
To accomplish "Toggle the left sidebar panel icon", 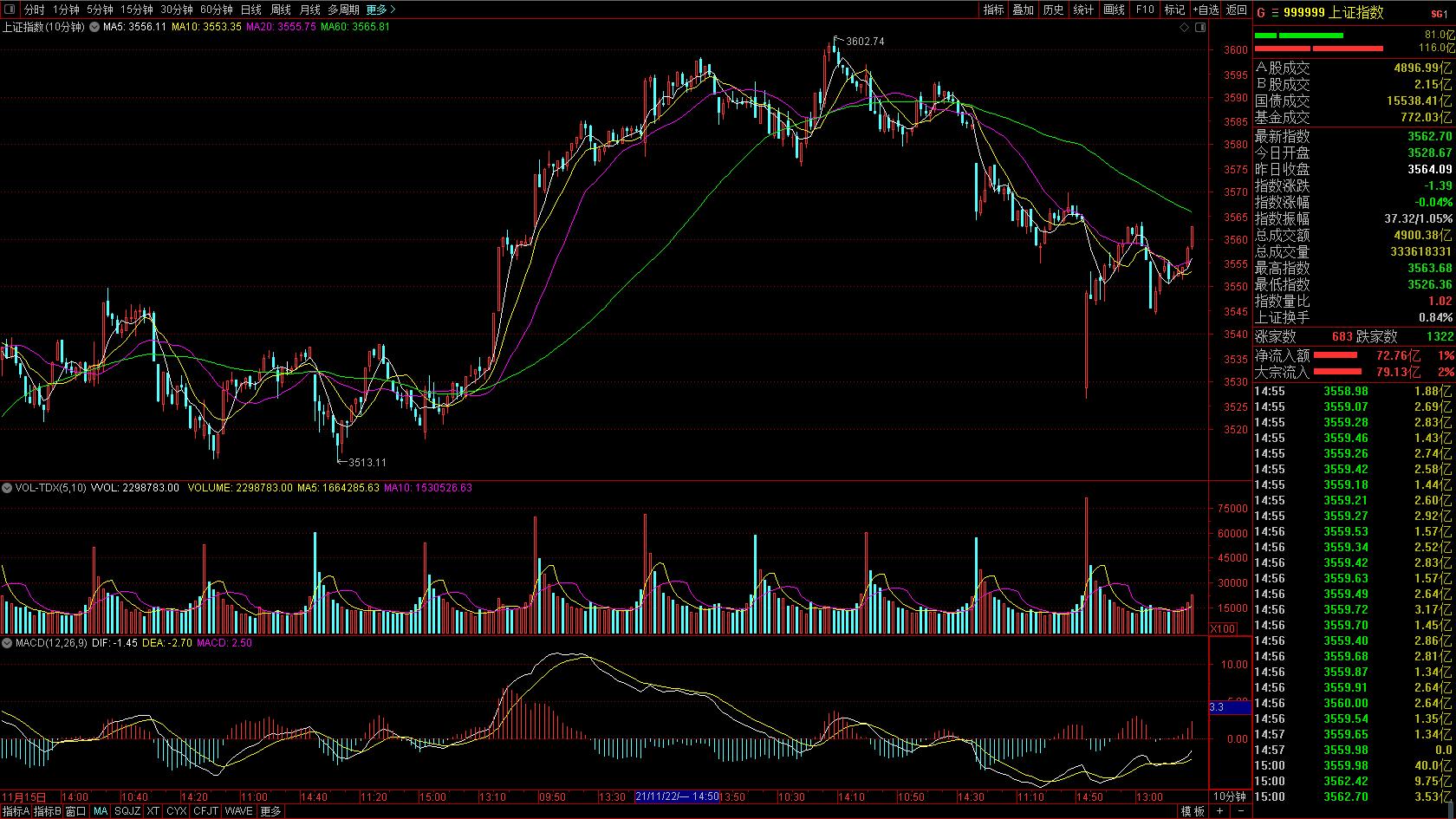I will [x=11, y=10].
